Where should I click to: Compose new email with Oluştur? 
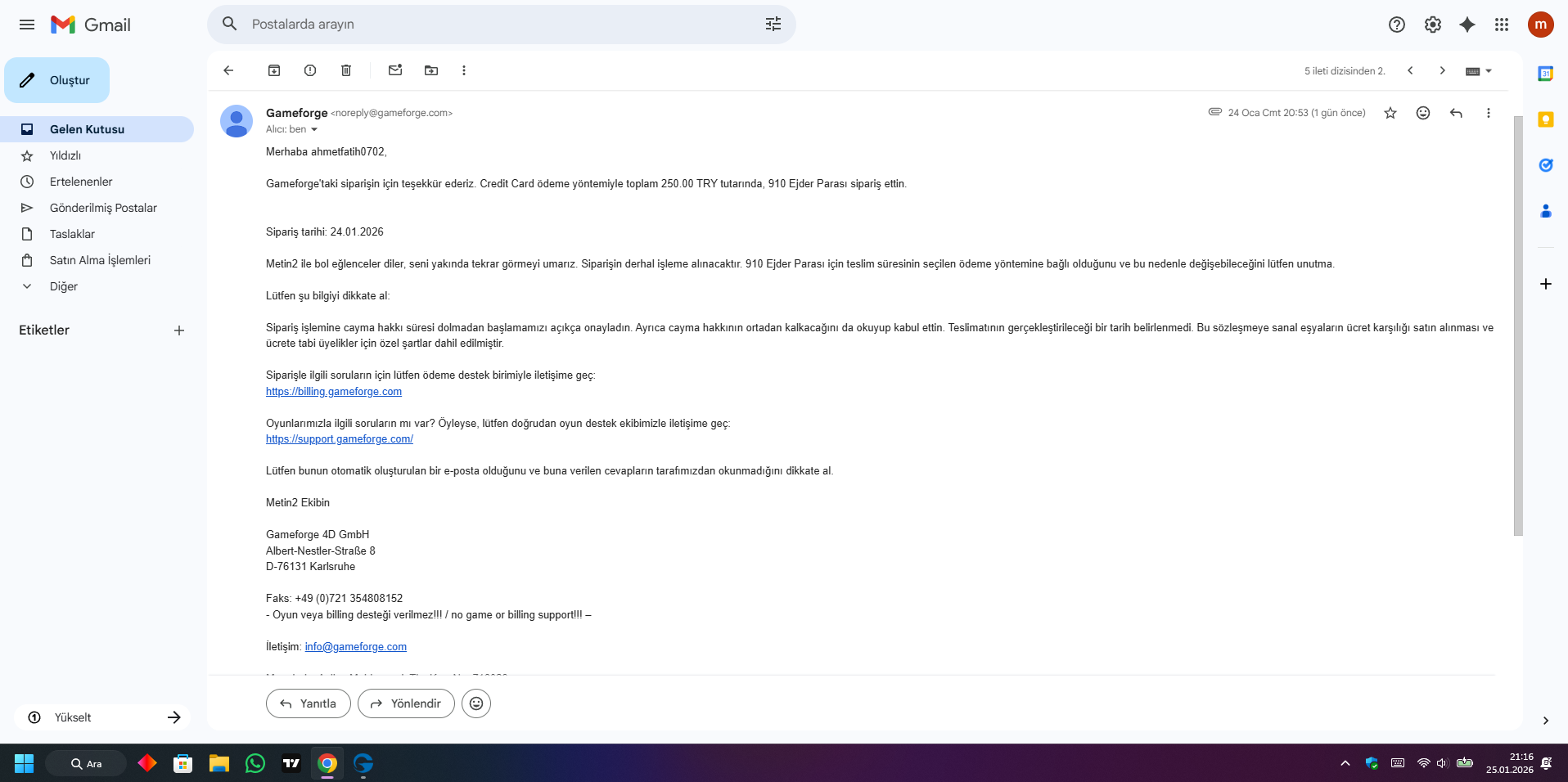pos(56,80)
